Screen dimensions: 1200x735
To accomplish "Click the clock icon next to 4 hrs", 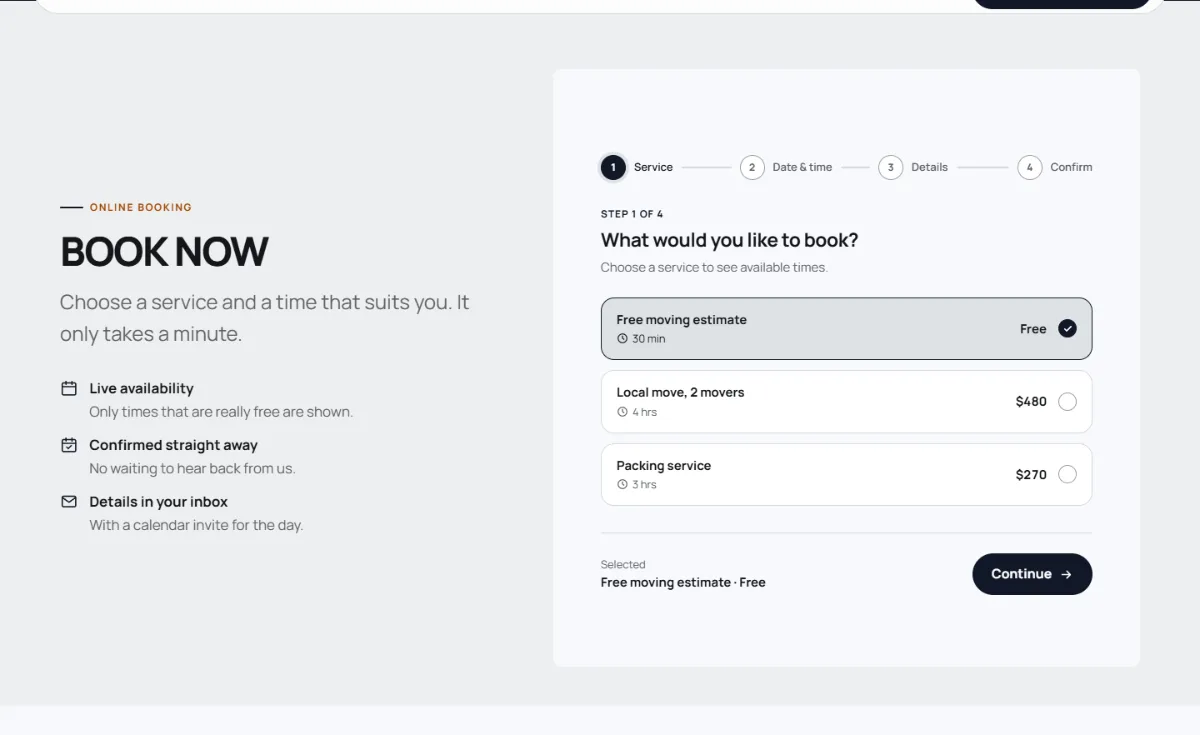I will click(622, 412).
